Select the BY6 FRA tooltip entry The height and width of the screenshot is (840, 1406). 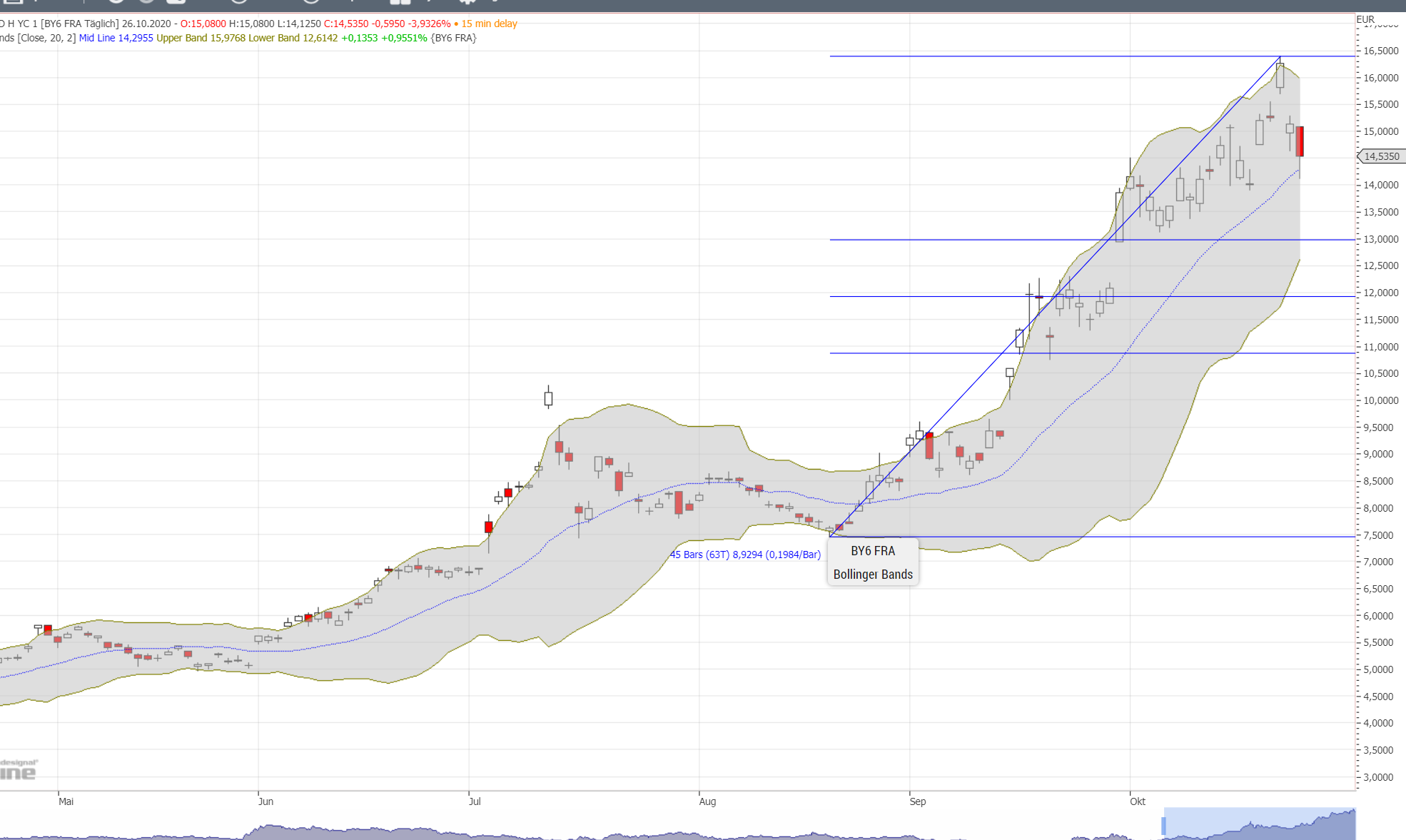click(872, 551)
